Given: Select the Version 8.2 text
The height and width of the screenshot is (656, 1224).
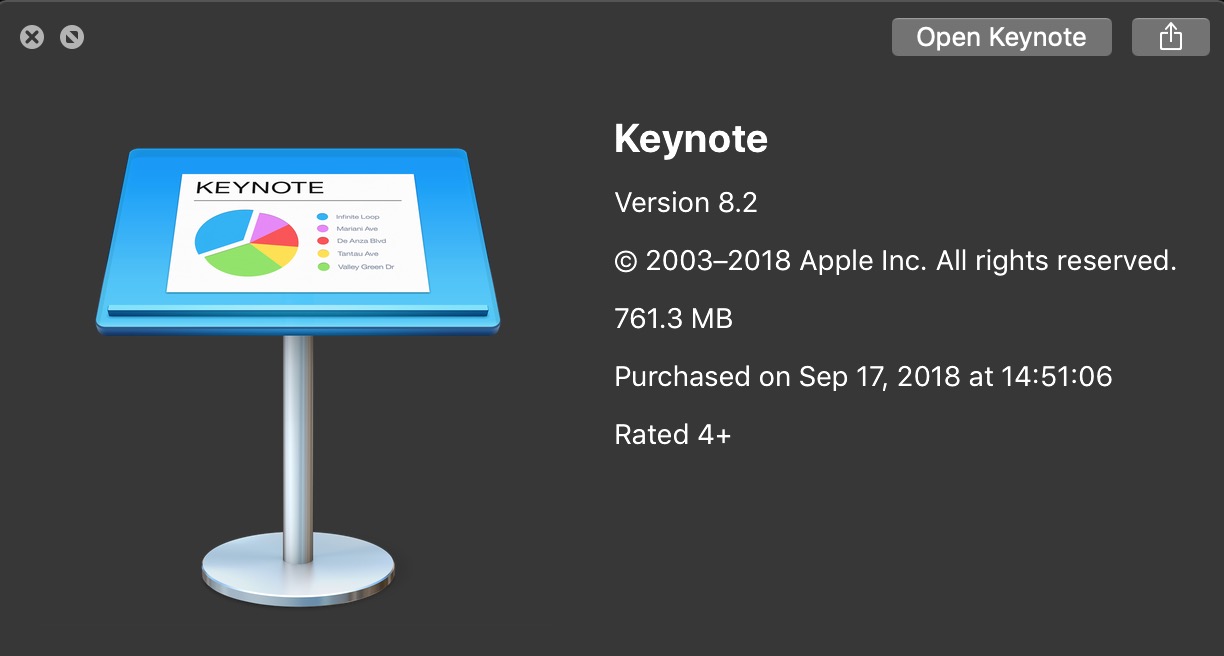Looking at the screenshot, I should coord(686,203).
